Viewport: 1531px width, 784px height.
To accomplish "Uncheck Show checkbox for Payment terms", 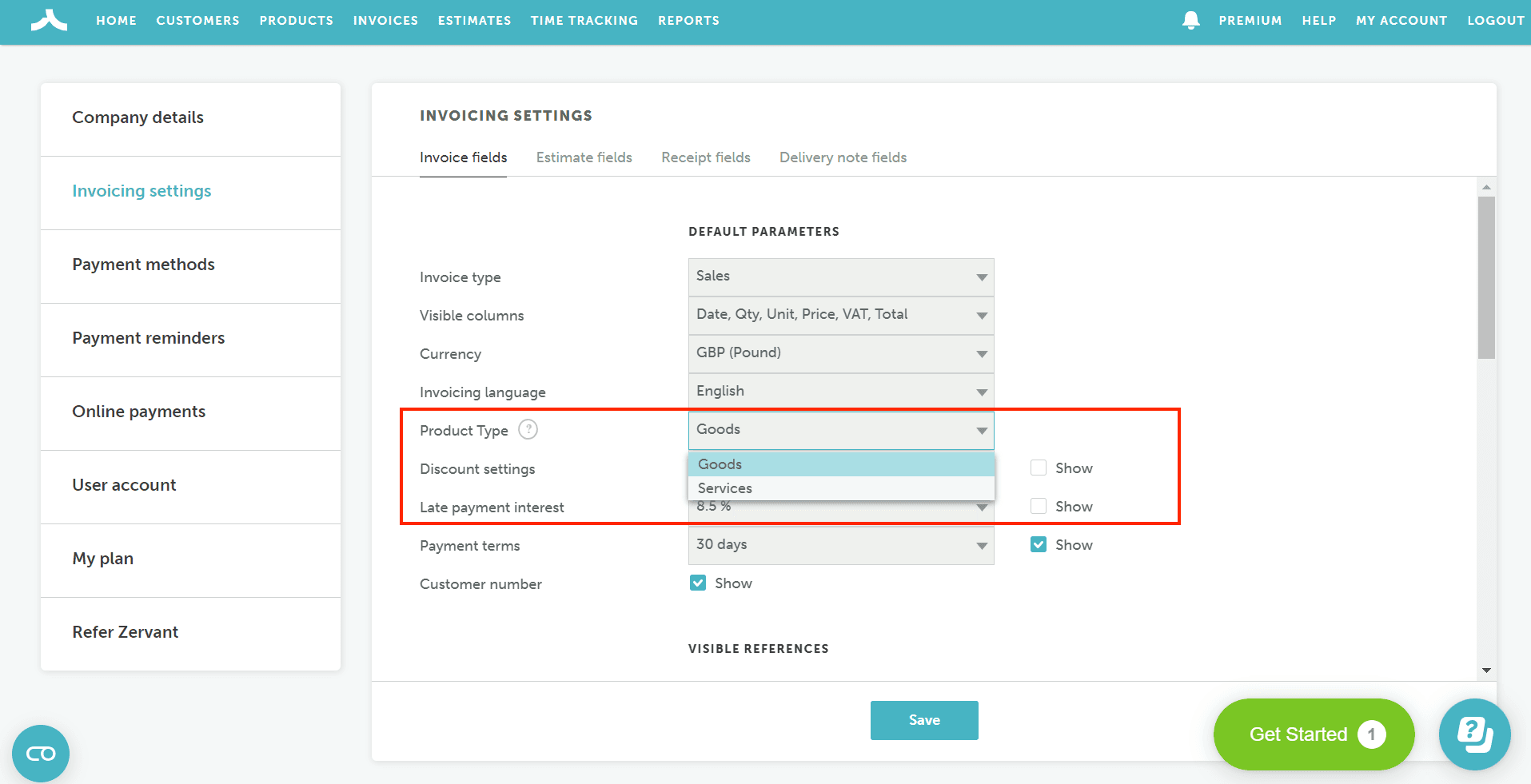I will (1039, 544).
